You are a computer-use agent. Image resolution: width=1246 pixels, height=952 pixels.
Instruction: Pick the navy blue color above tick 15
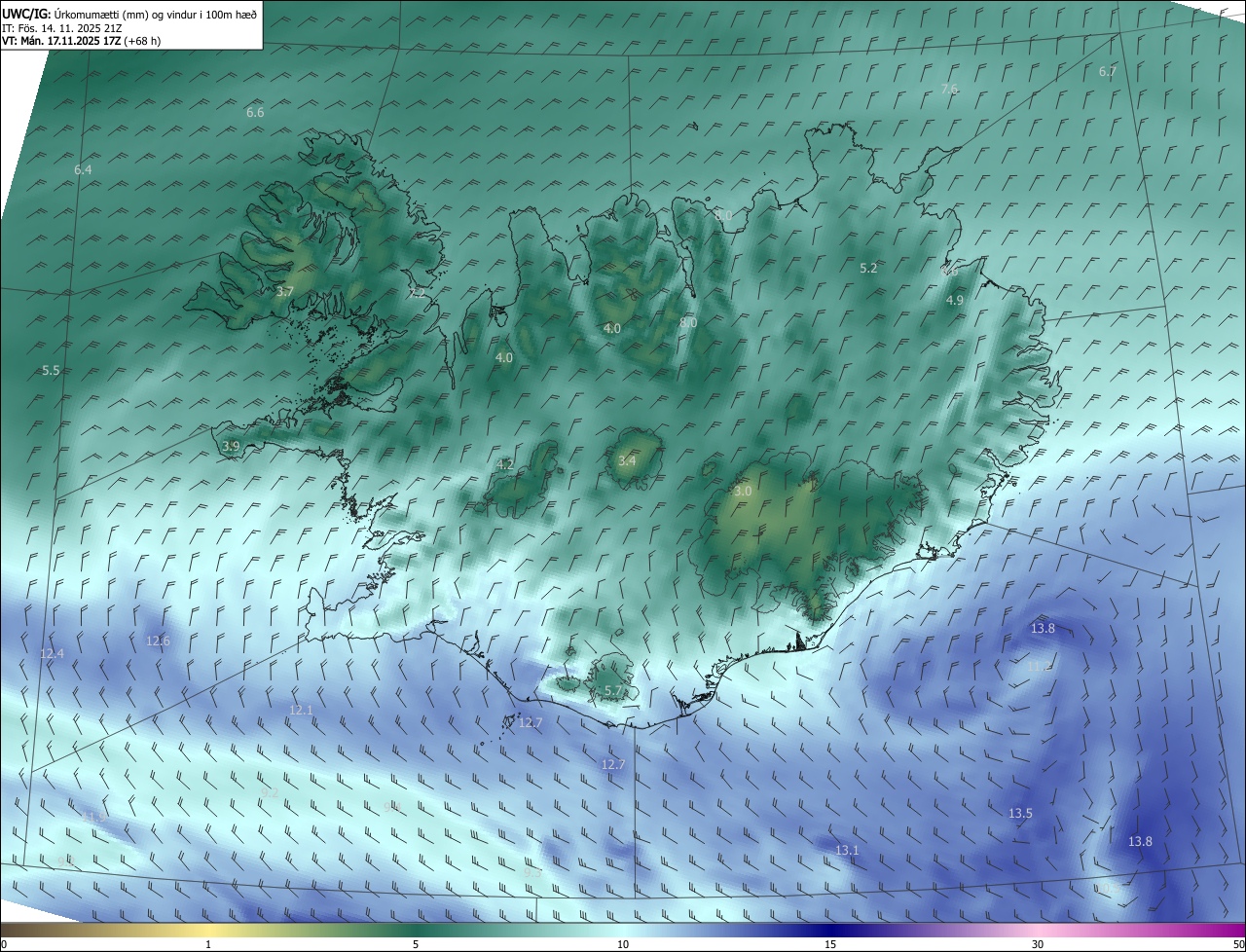point(830,930)
